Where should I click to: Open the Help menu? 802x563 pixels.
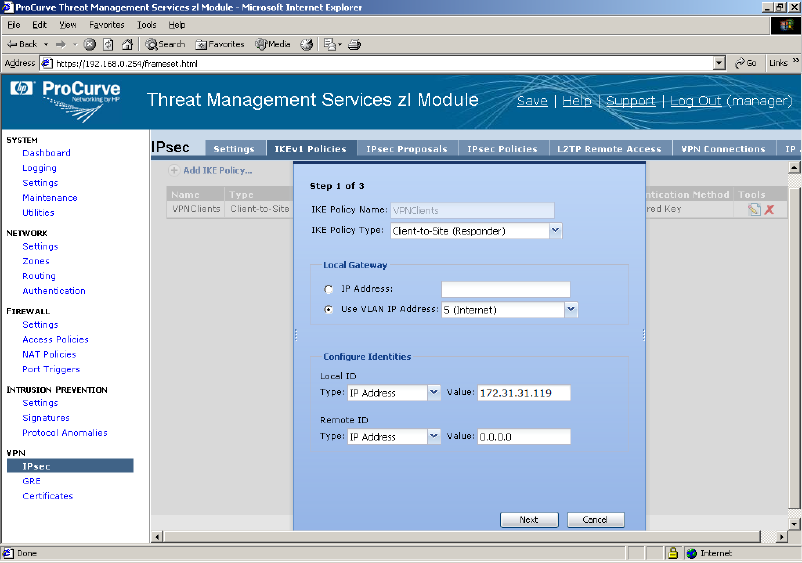coord(176,25)
